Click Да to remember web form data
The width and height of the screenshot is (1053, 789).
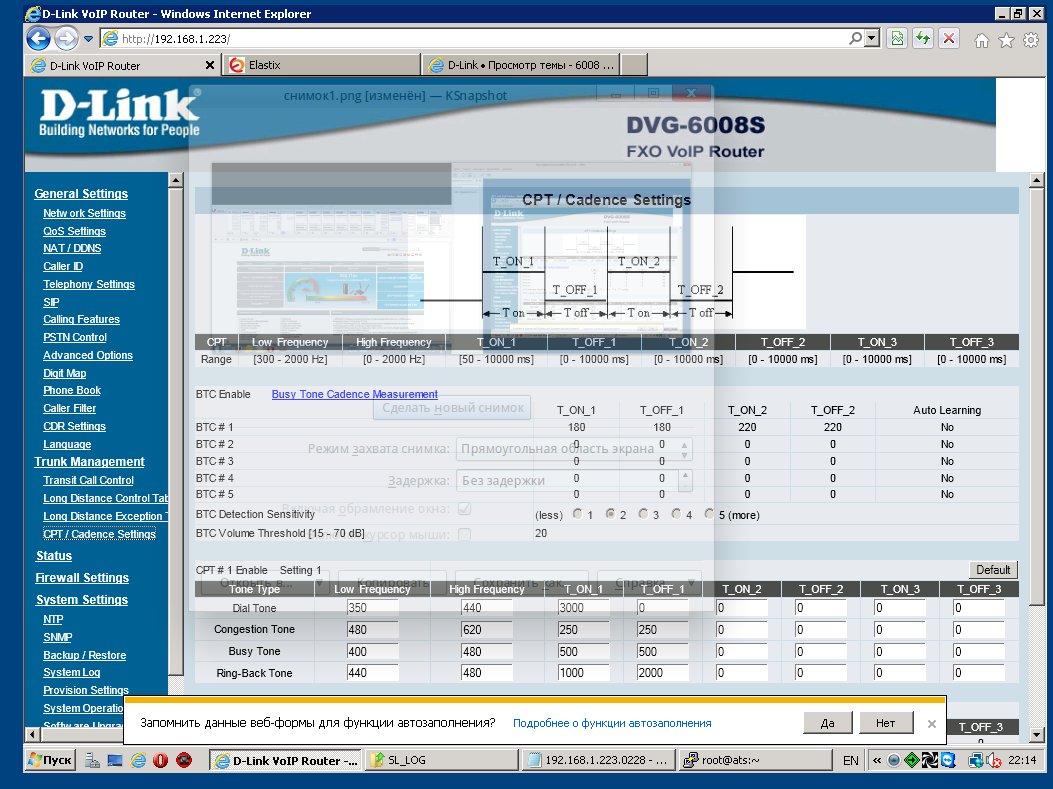click(x=827, y=723)
